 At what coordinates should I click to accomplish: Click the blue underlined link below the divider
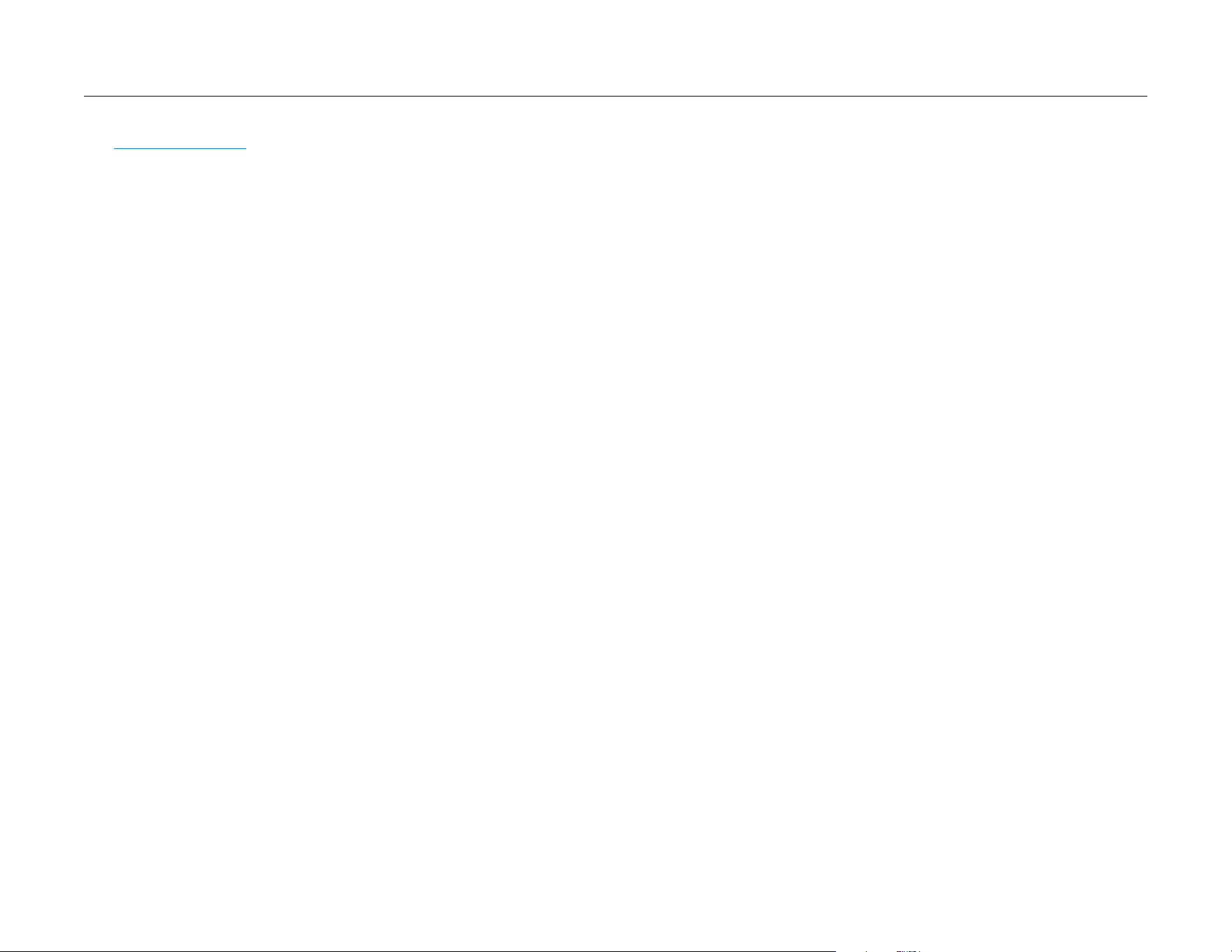click(x=180, y=148)
